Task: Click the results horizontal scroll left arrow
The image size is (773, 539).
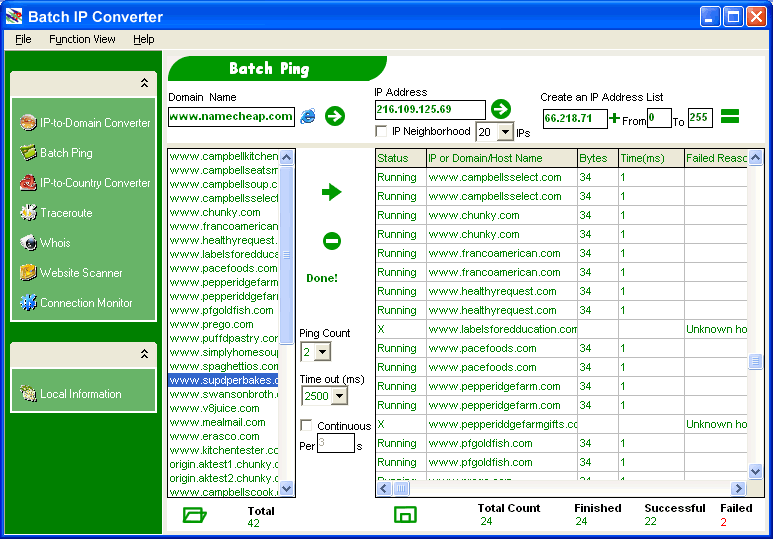Action: click(x=384, y=488)
